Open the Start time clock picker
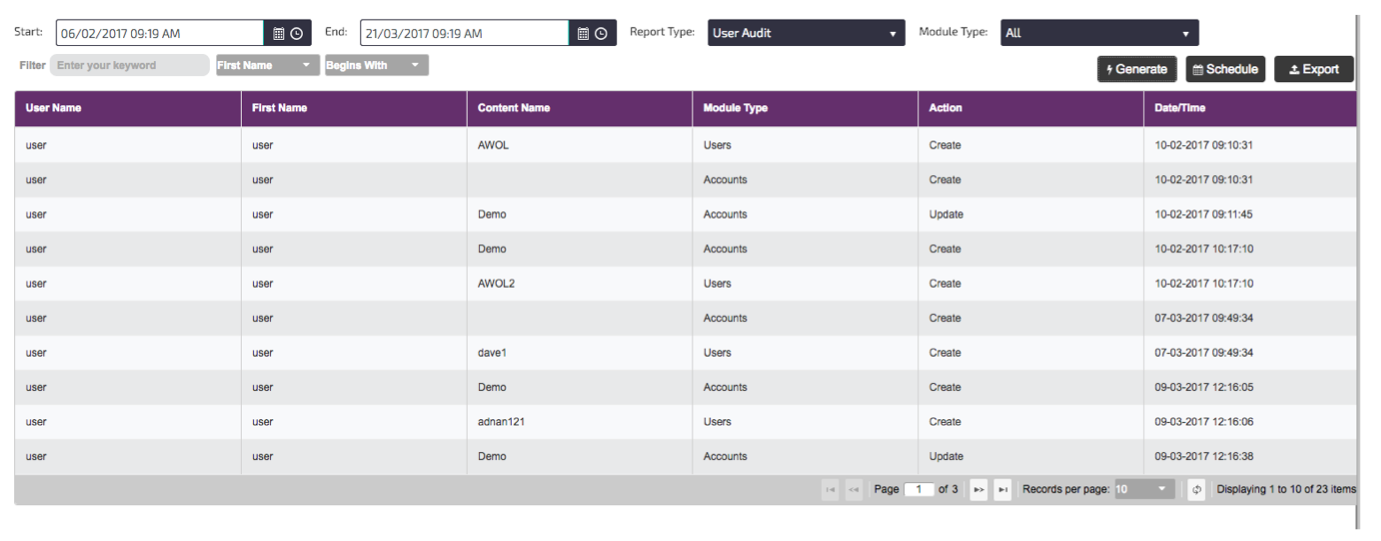Screen dimensions: 1381x541 point(297,33)
